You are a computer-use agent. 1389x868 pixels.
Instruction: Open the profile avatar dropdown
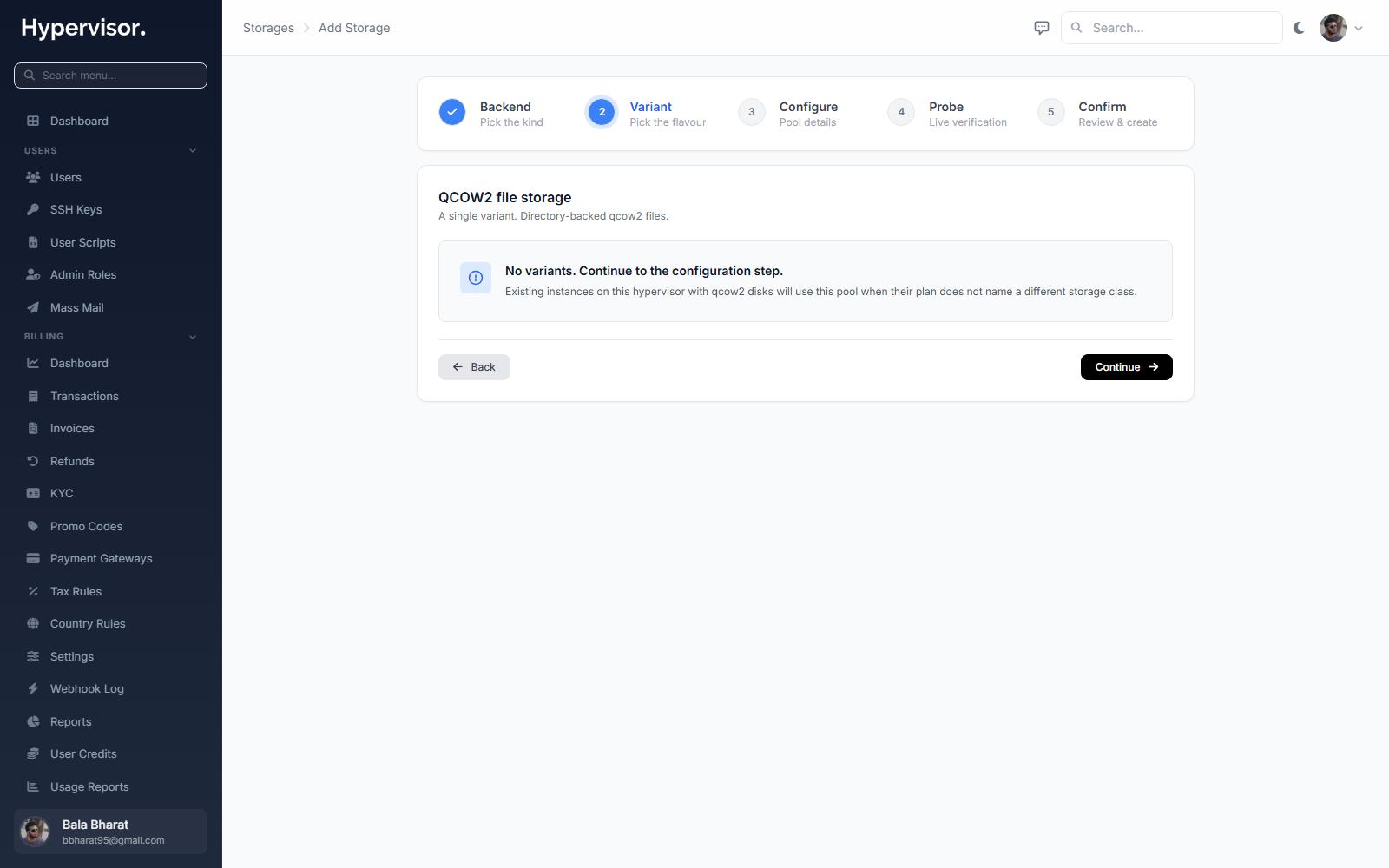coord(1359,28)
